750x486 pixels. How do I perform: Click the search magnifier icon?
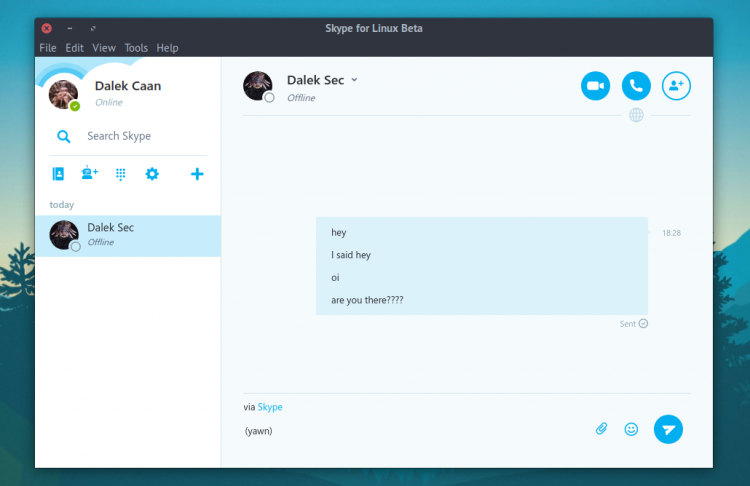[x=63, y=137]
